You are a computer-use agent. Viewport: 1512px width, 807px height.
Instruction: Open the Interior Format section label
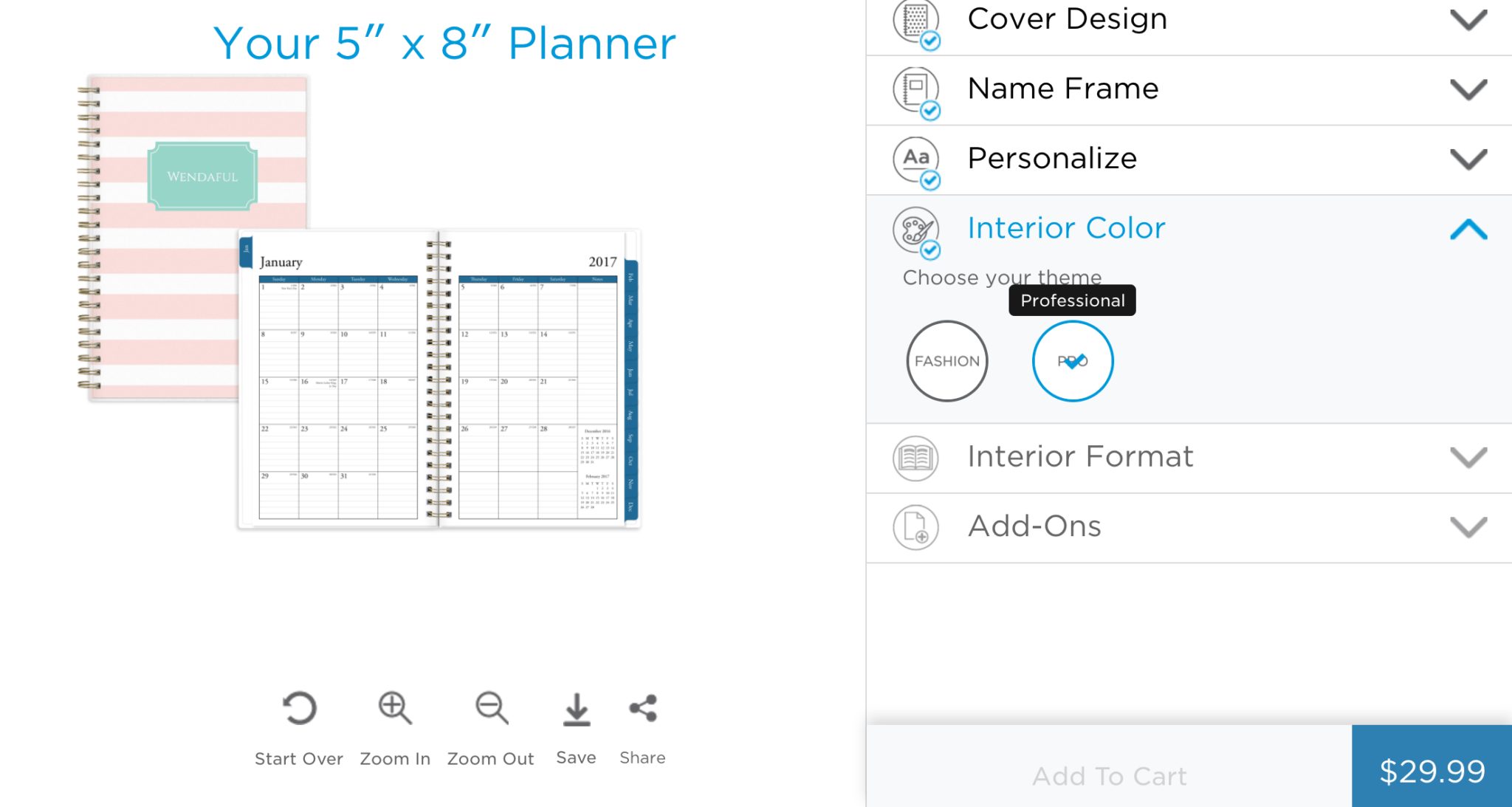pyautogui.click(x=1080, y=456)
